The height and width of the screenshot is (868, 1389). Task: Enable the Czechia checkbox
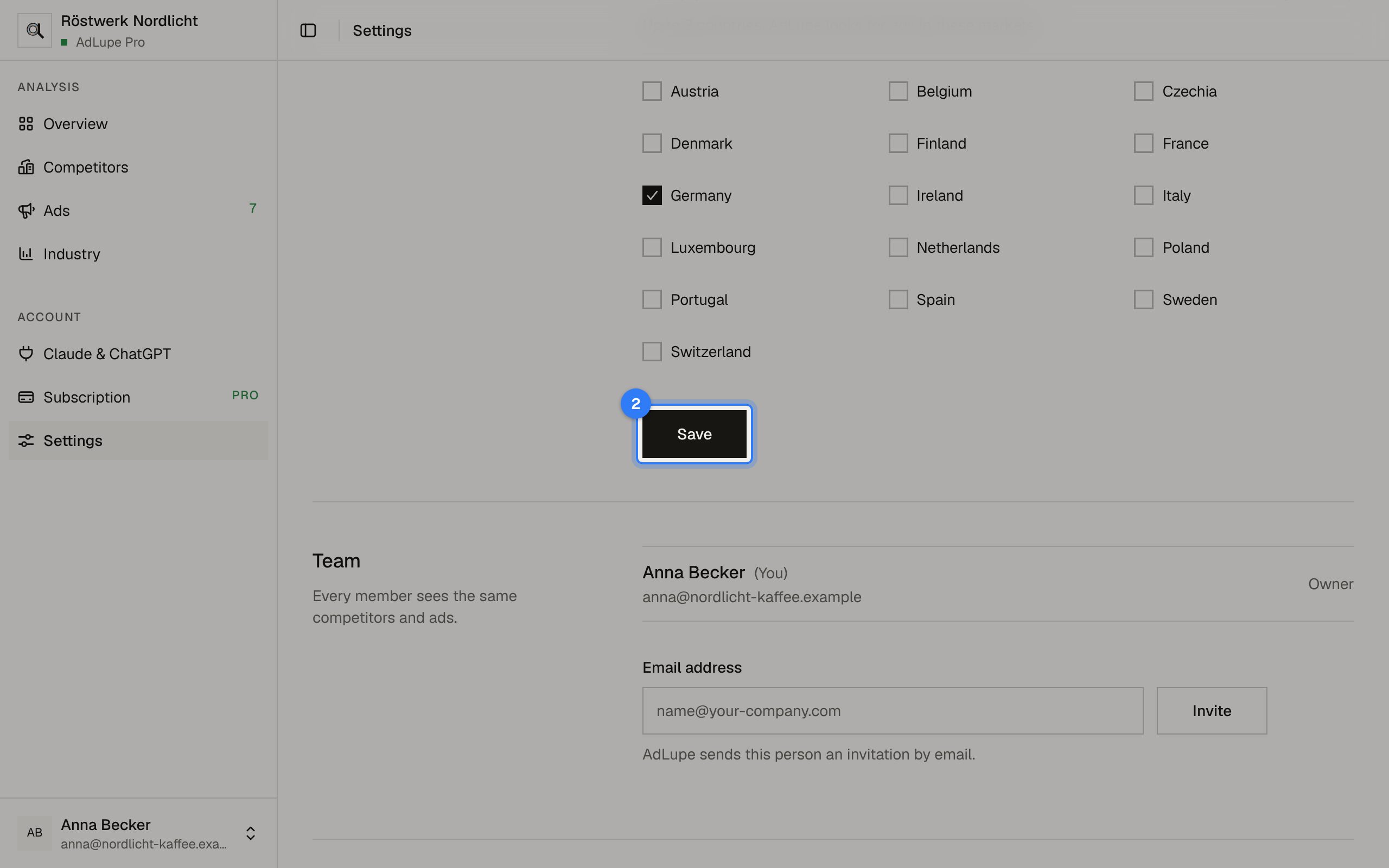click(x=1143, y=91)
